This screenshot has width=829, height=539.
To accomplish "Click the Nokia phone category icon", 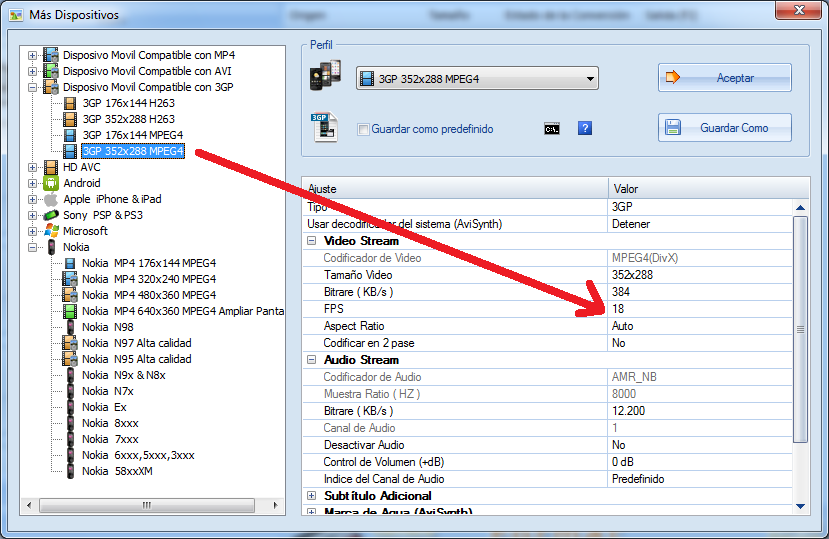I will [x=51, y=247].
